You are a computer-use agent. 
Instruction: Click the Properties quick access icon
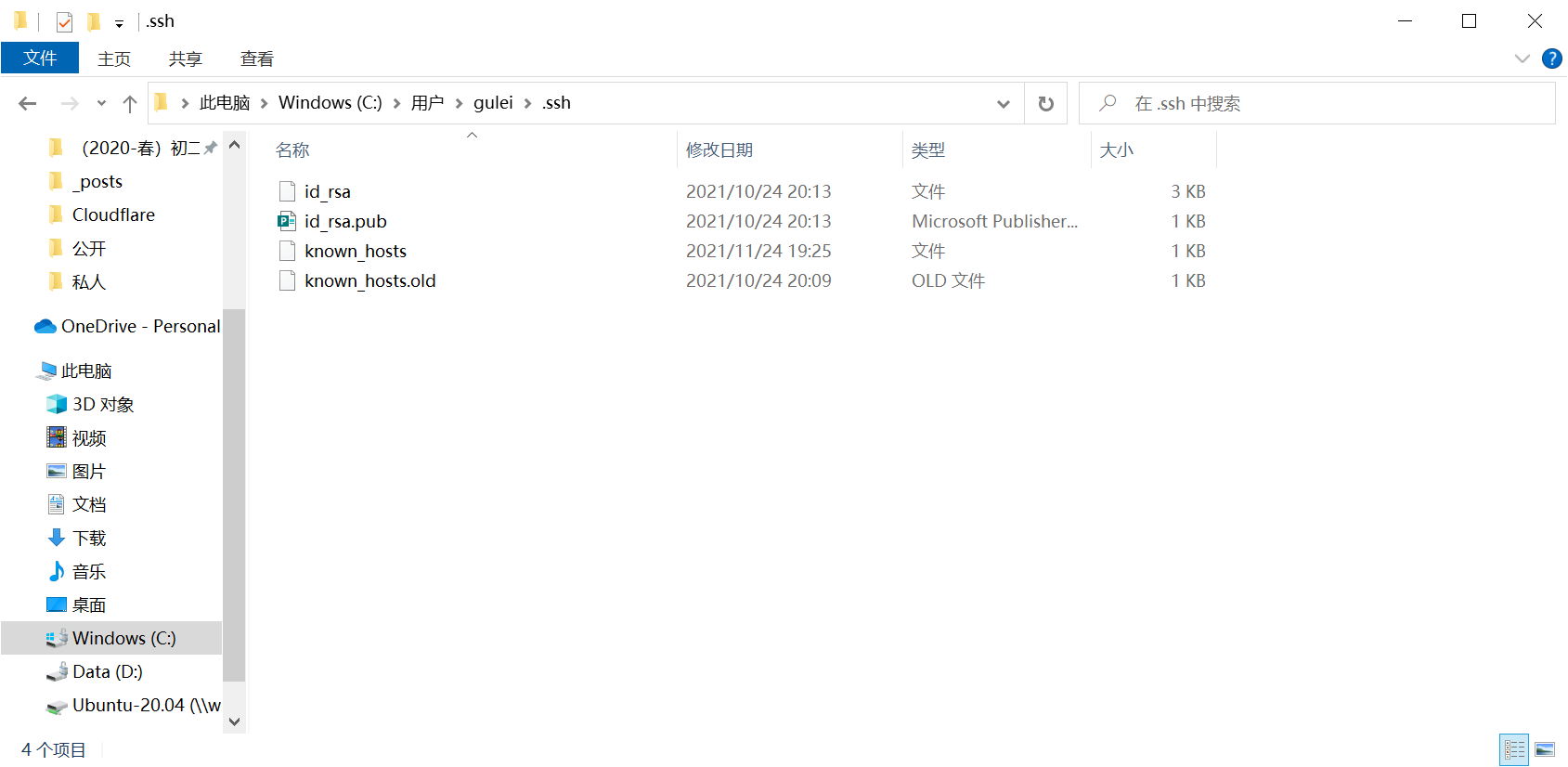point(64,21)
